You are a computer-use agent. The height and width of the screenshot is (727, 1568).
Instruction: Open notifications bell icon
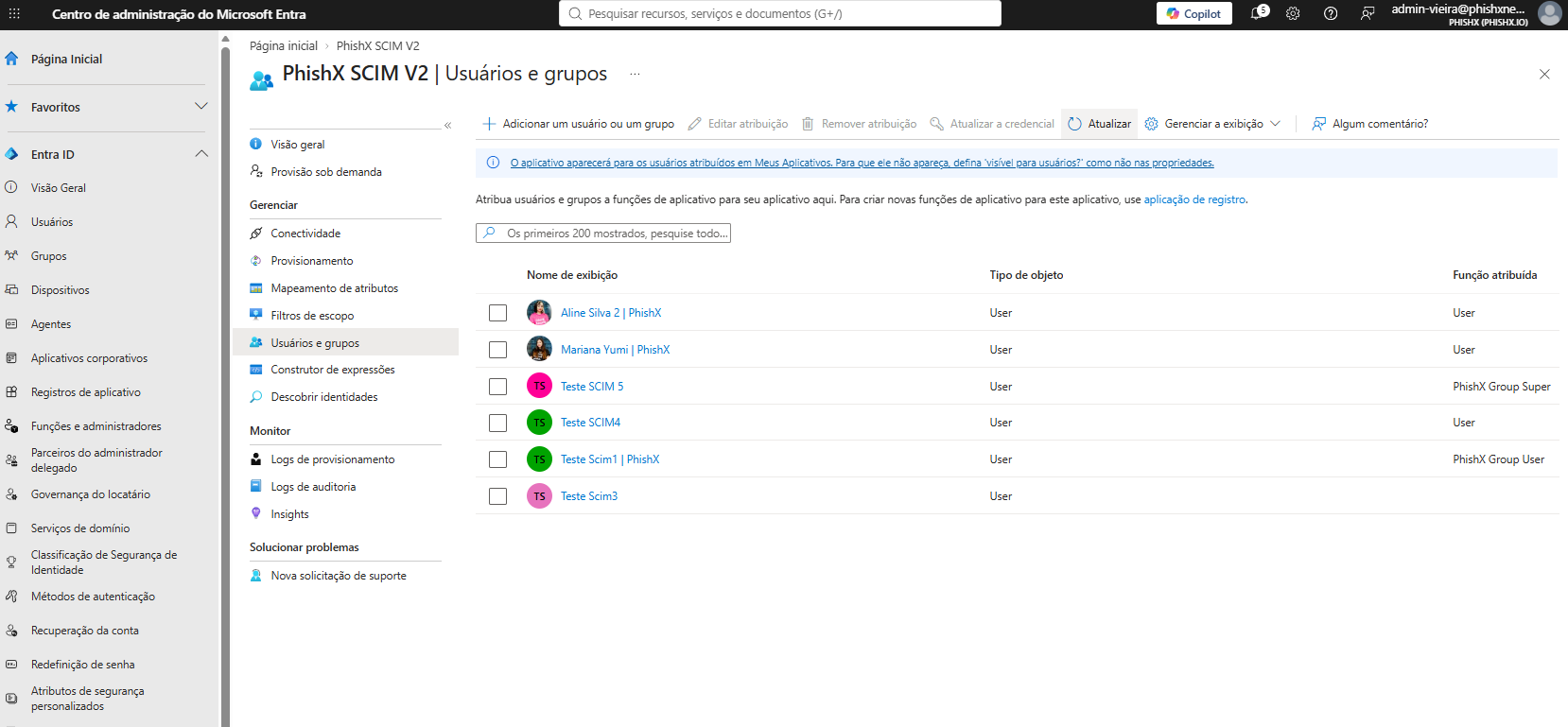click(x=1259, y=13)
